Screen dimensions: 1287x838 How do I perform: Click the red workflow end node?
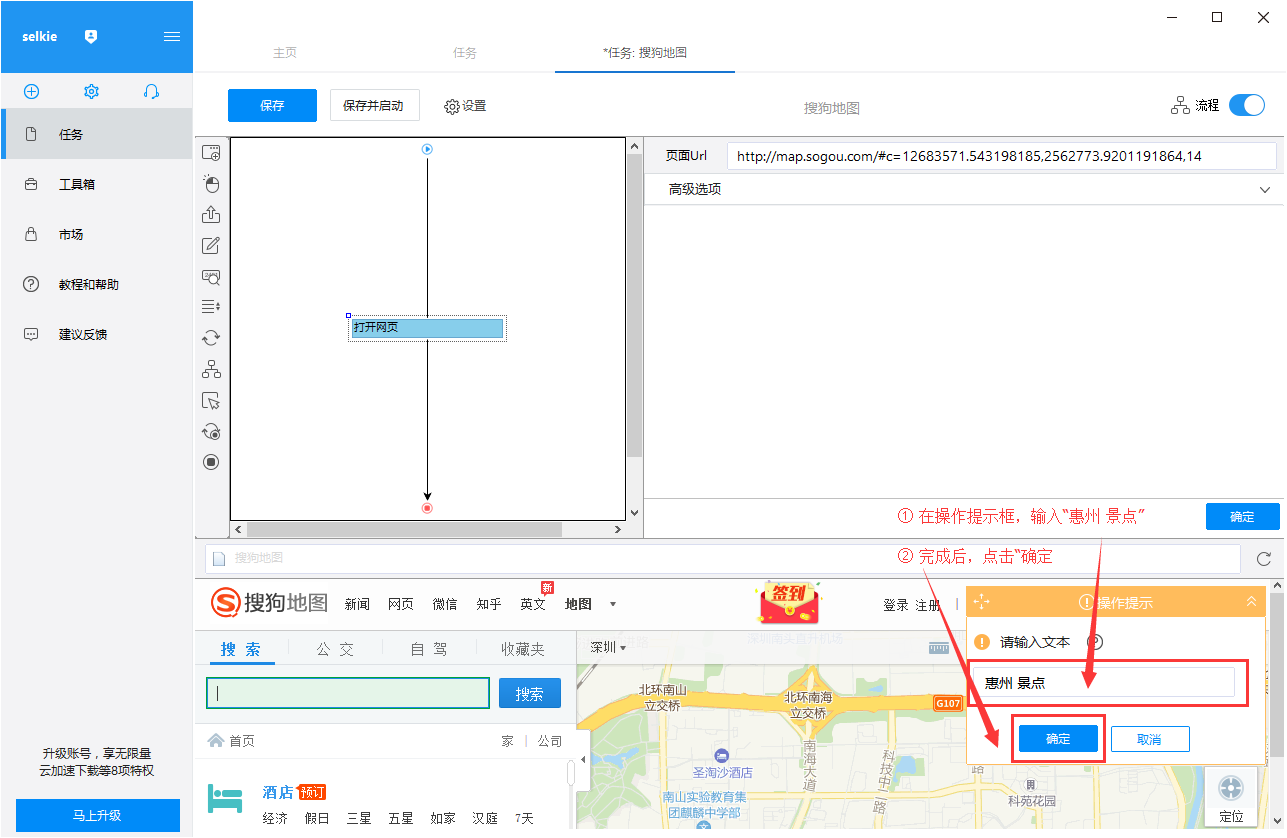point(427,508)
